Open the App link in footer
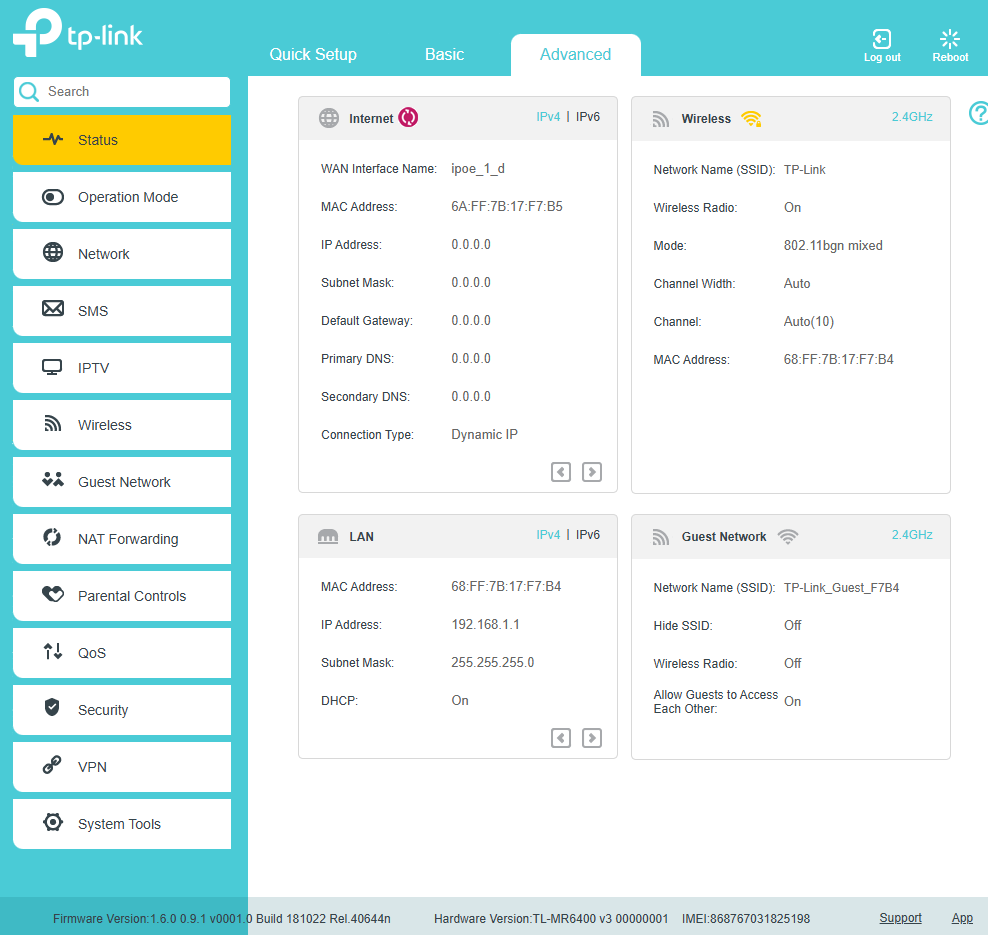This screenshot has height=935, width=988. coord(962,918)
